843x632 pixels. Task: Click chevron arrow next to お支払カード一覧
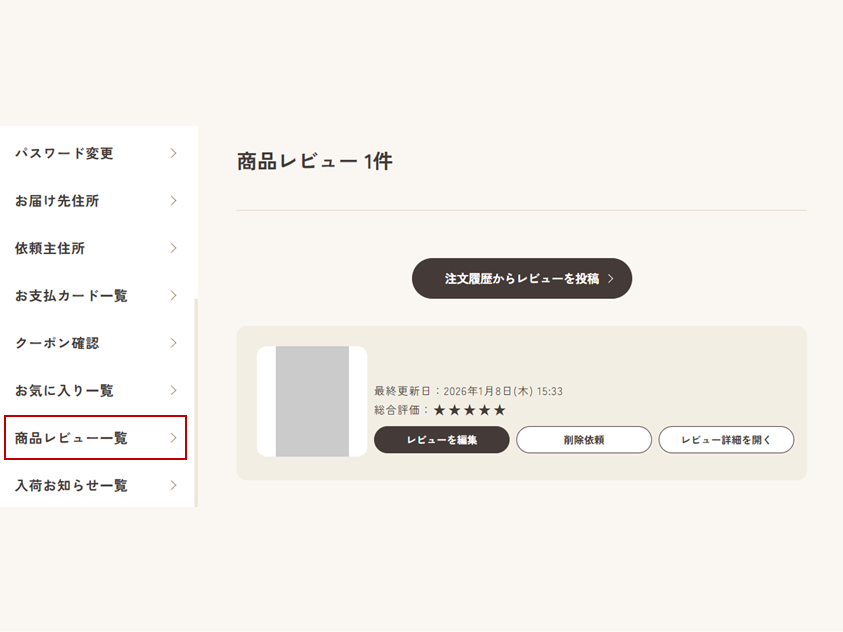[x=173, y=296]
